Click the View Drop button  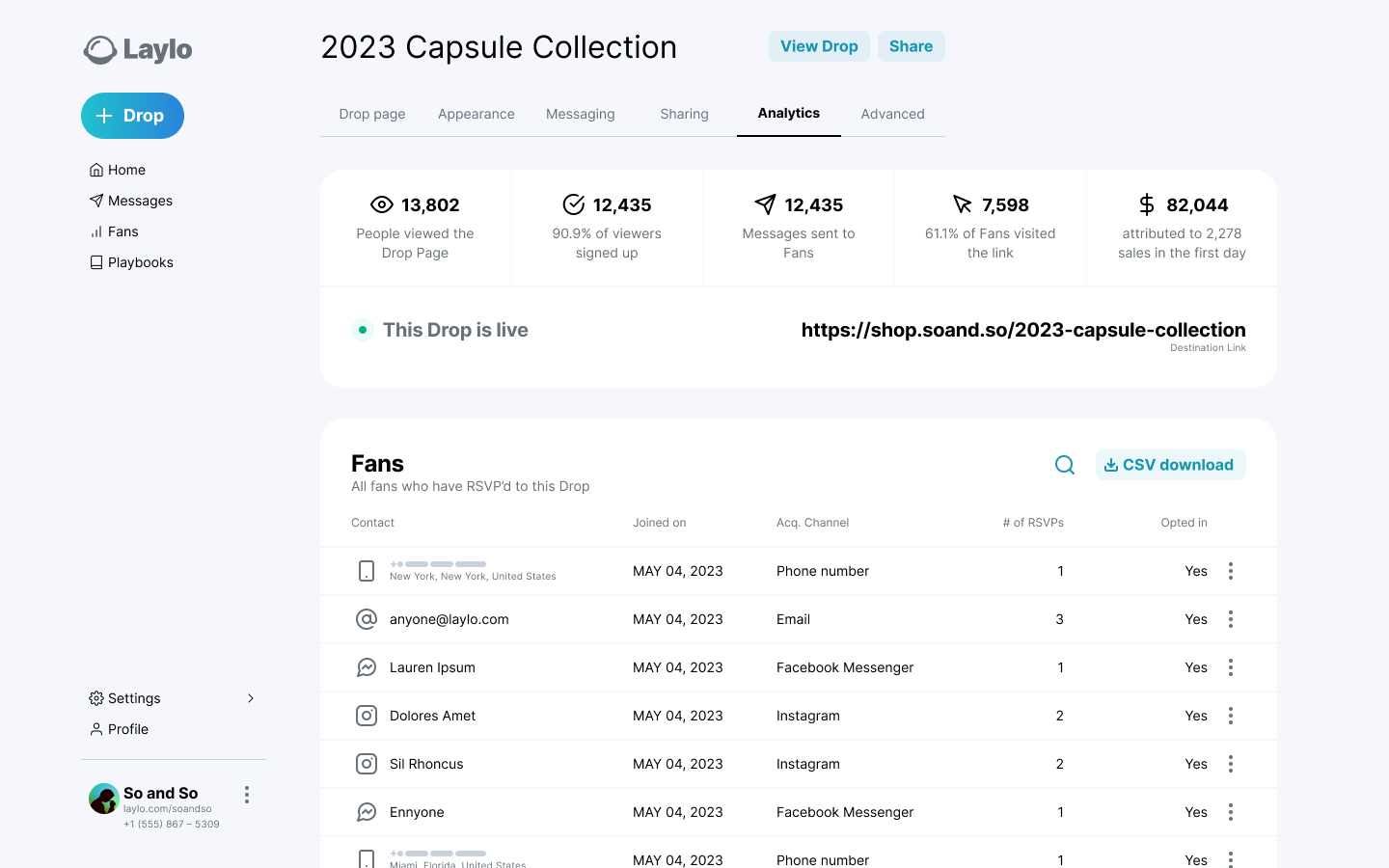819,46
